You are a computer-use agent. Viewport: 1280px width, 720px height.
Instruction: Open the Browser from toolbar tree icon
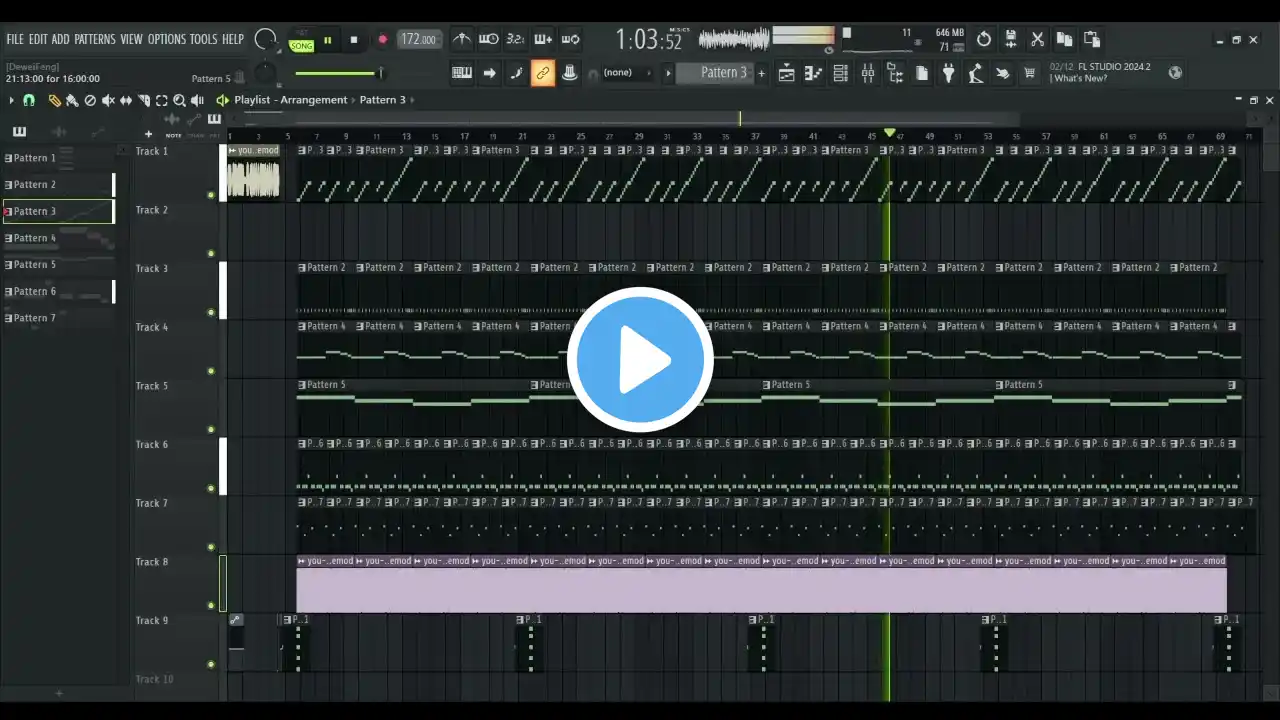(894, 73)
